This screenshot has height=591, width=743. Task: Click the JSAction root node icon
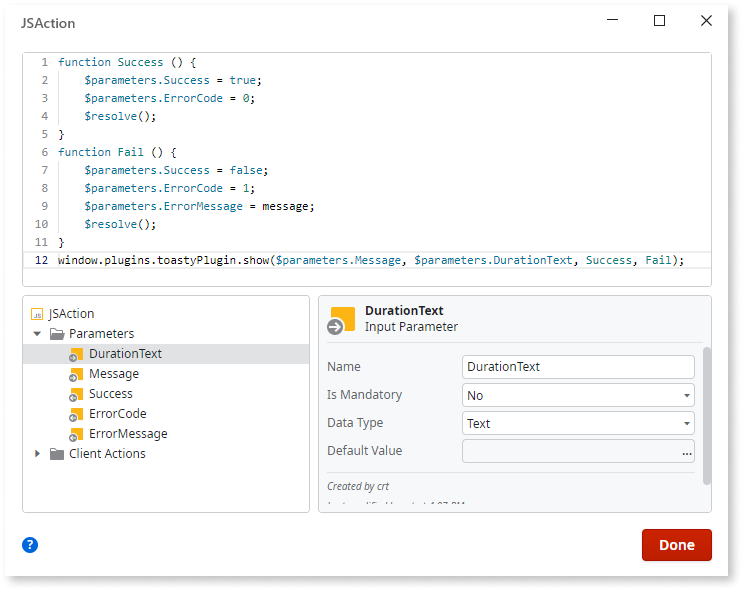(38, 314)
